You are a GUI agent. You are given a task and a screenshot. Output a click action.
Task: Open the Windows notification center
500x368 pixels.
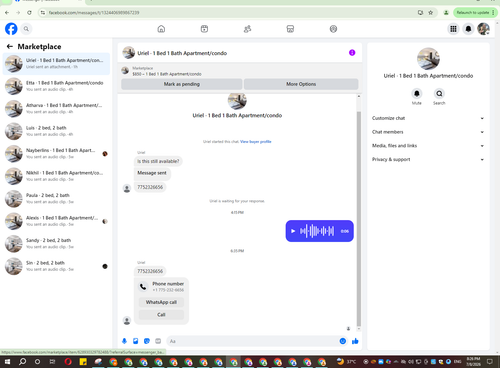[490, 362]
